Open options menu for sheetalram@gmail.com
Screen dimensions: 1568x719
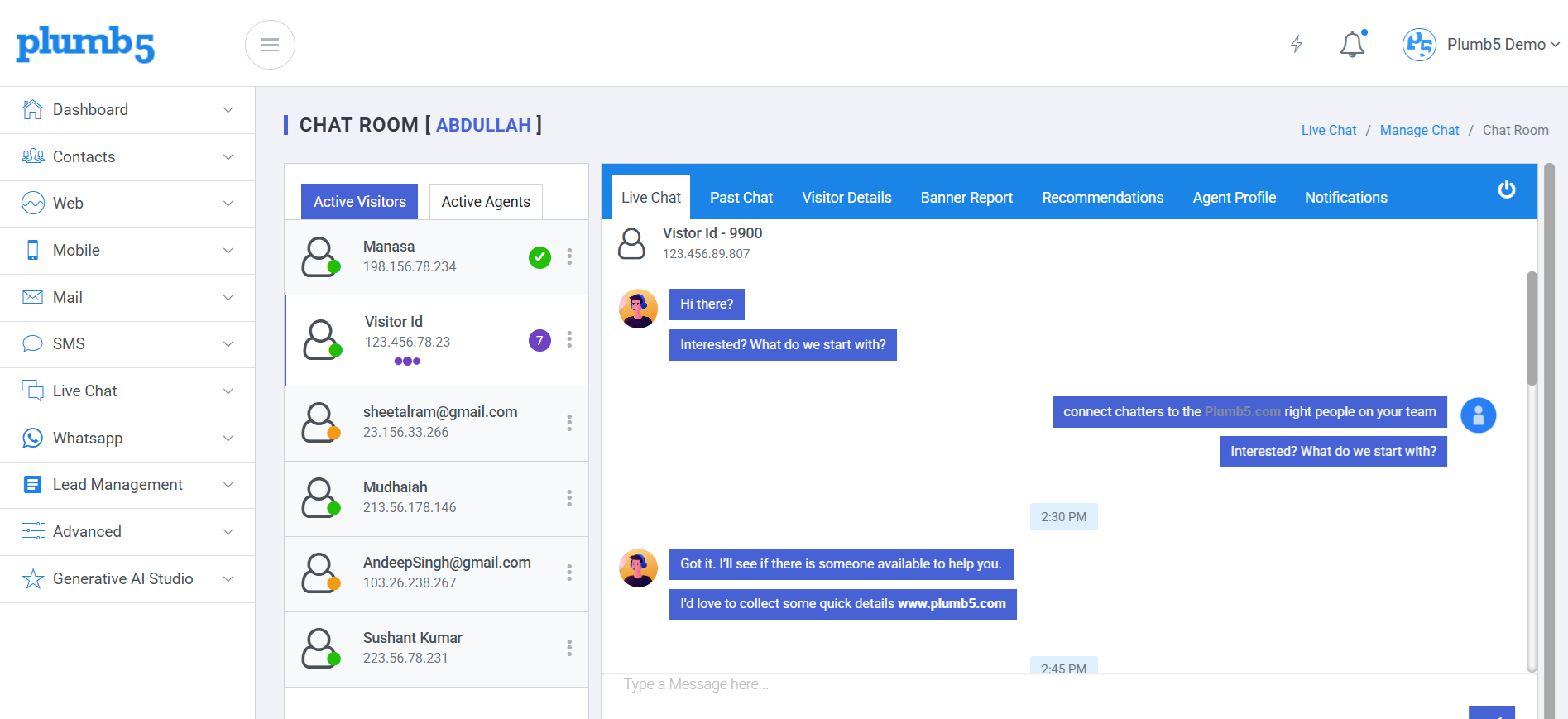(x=569, y=423)
